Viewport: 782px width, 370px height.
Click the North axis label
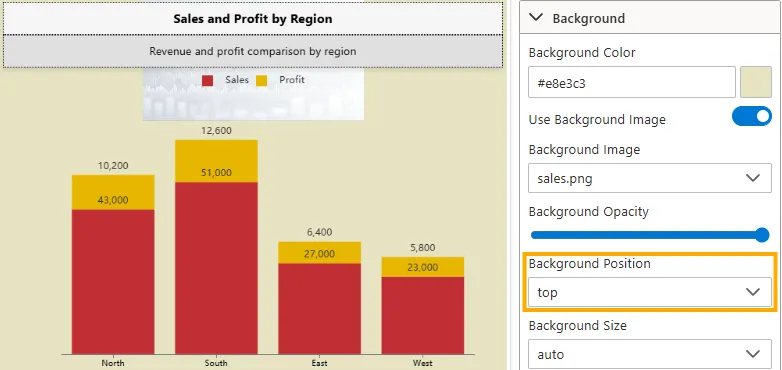coord(113,363)
